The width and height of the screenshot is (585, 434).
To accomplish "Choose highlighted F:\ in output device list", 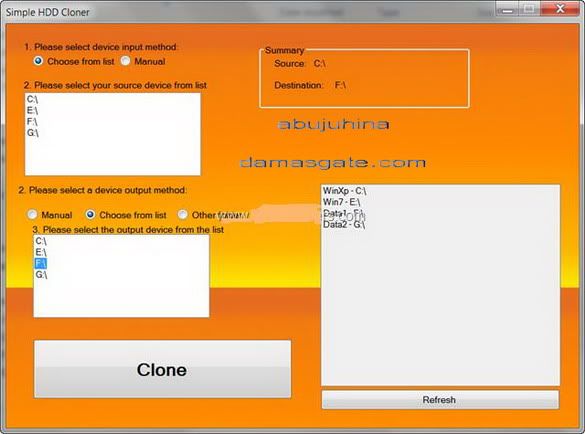I will click(41, 264).
